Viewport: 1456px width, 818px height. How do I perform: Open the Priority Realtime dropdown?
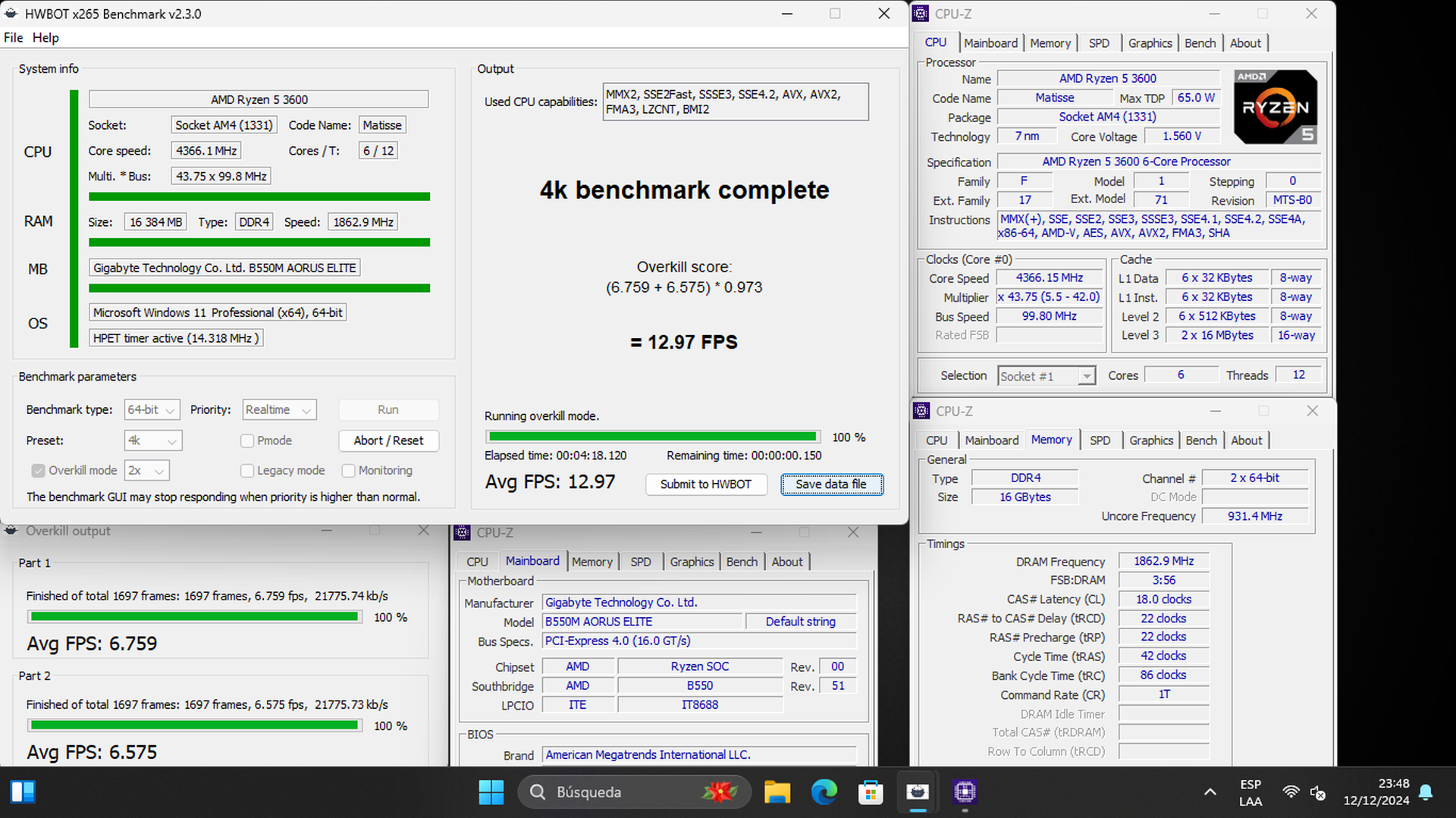tap(279, 409)
